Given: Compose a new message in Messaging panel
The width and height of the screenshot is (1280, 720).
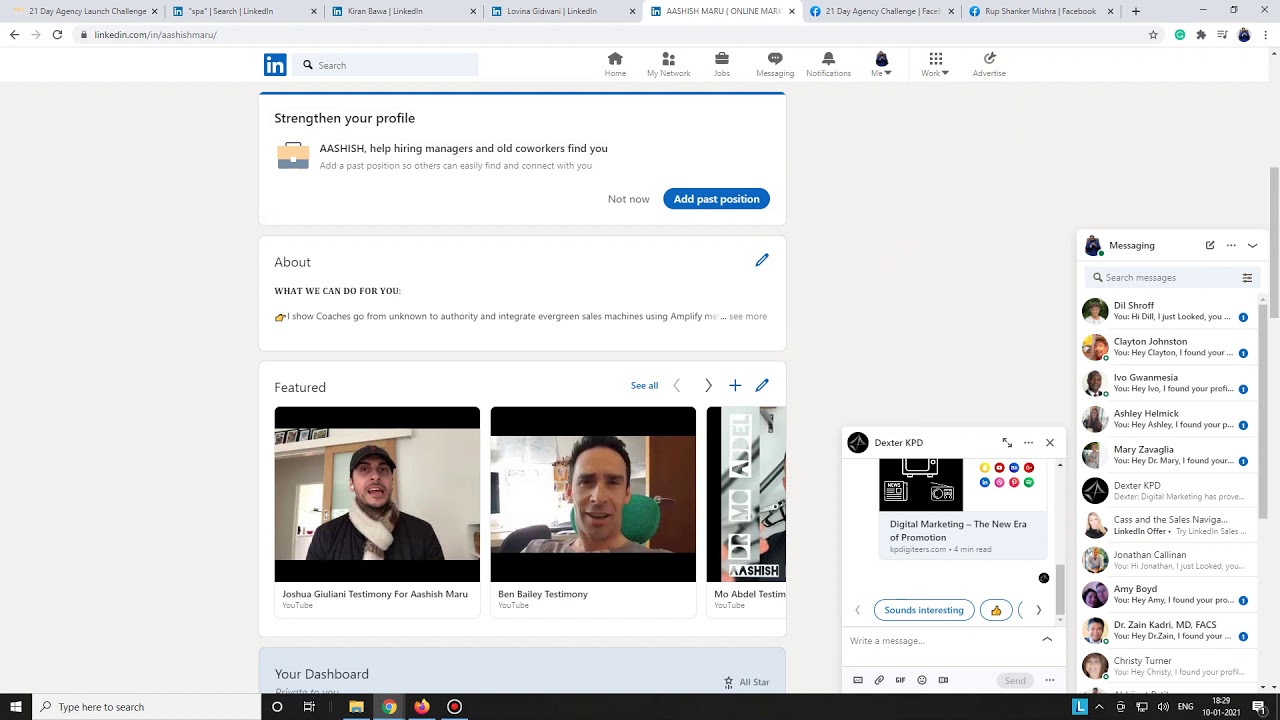Looking at the screenshot, I should pos(1210,245).
